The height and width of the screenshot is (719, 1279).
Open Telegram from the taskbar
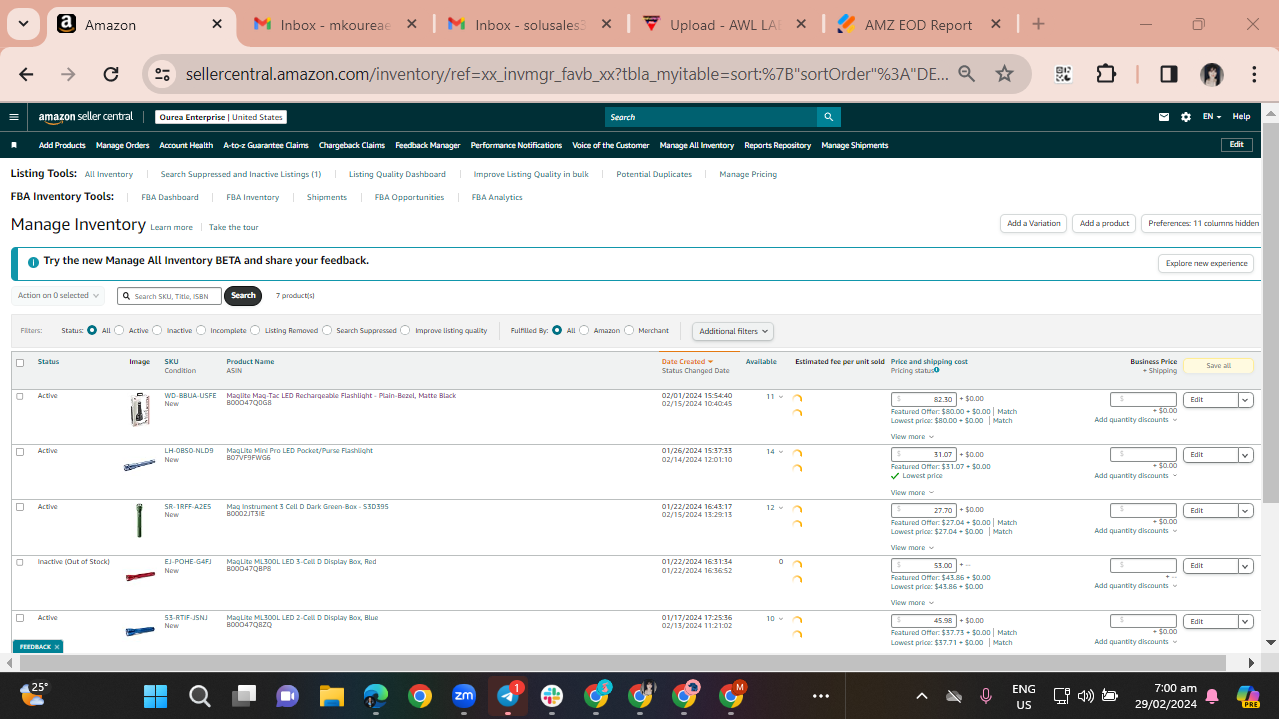click(x=508, y=695)
